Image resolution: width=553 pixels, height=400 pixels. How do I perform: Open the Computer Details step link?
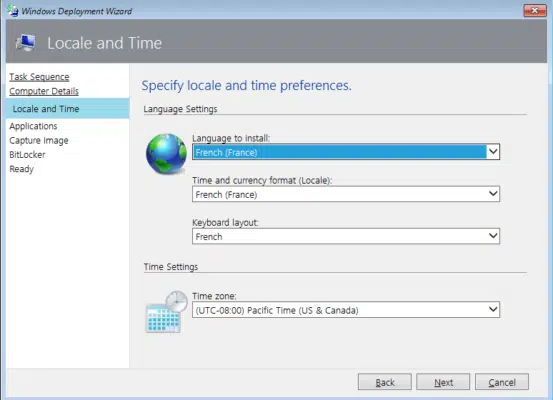[x=44, y=91]
